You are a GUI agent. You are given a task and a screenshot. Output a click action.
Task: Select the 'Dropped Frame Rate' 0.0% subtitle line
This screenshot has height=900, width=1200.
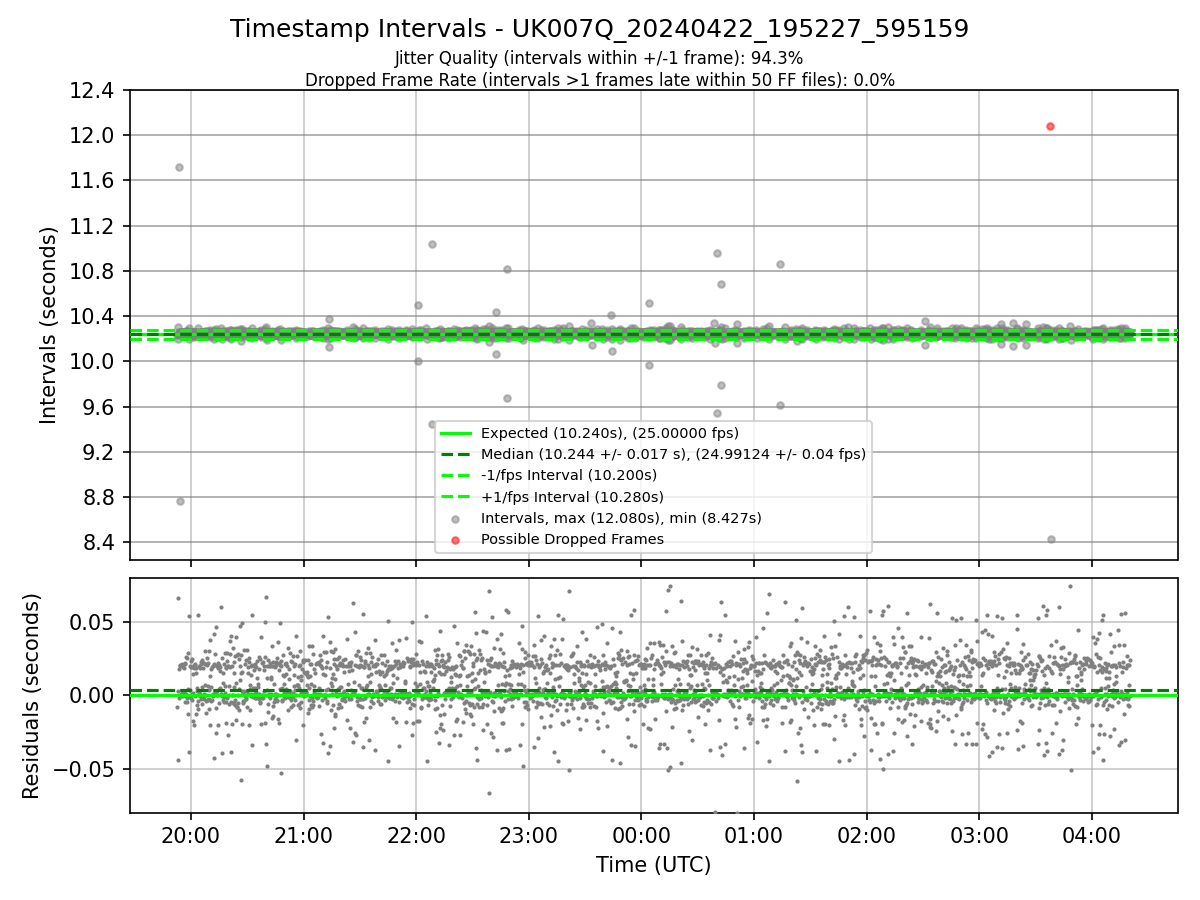[x=599, y=79]
